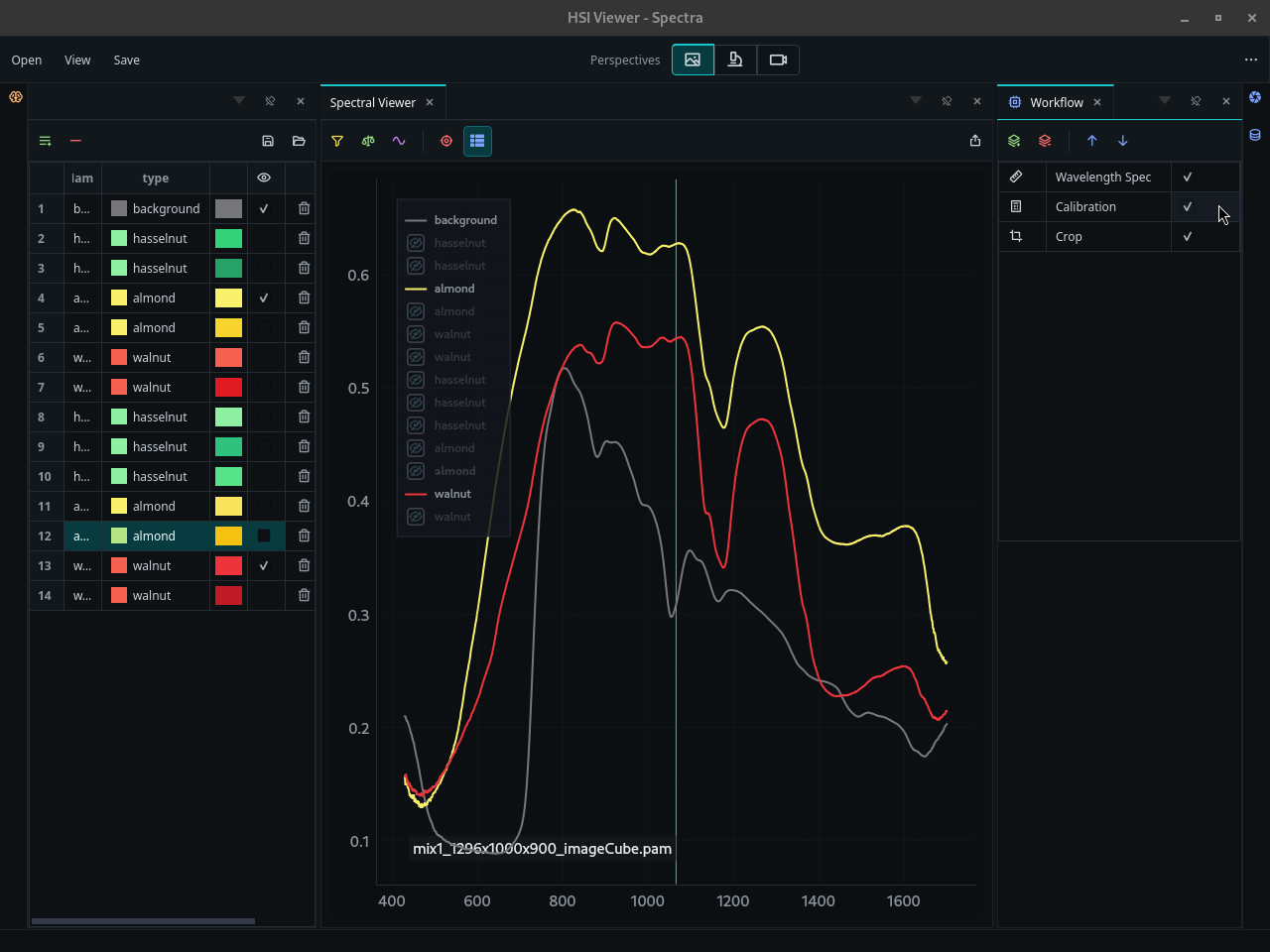Toggle visibility of walnut row 13

264,565
